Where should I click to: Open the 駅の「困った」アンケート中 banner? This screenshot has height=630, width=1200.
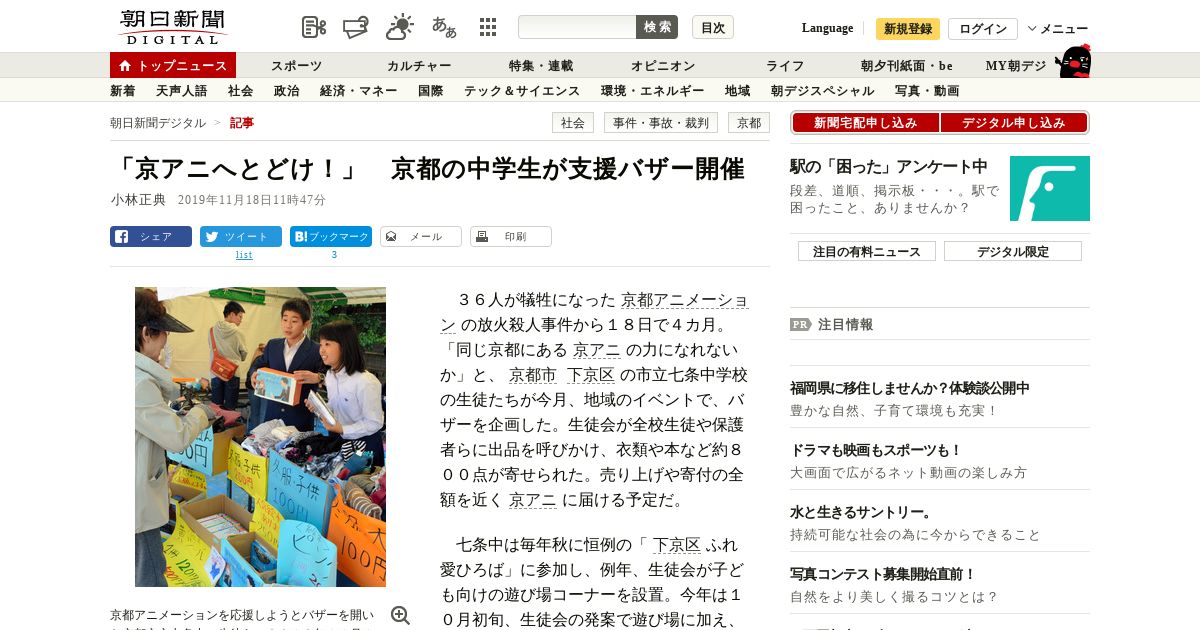pos(889,166)
